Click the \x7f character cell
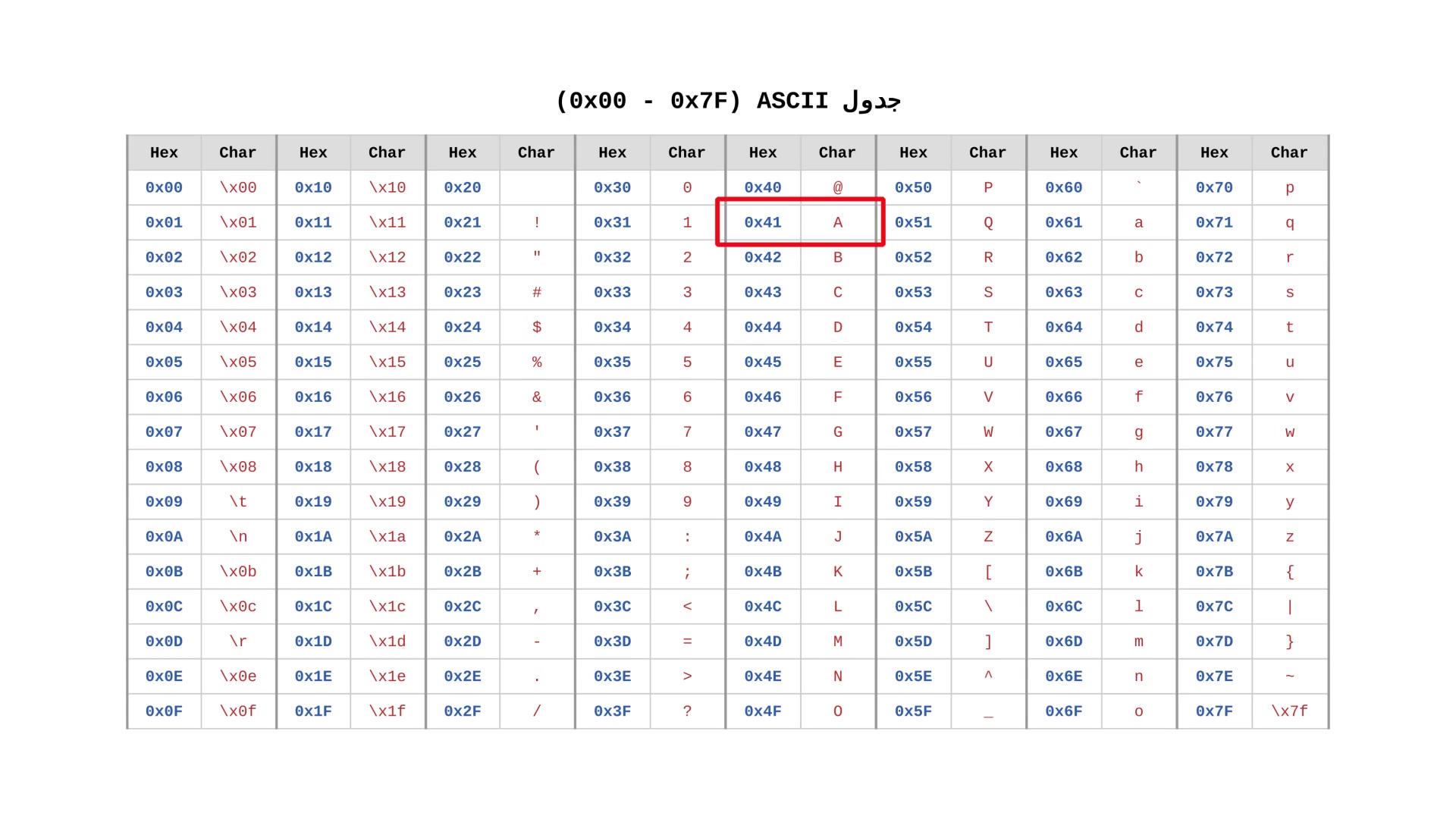This screenshot has width=1456, height=819. [1289, 711]
